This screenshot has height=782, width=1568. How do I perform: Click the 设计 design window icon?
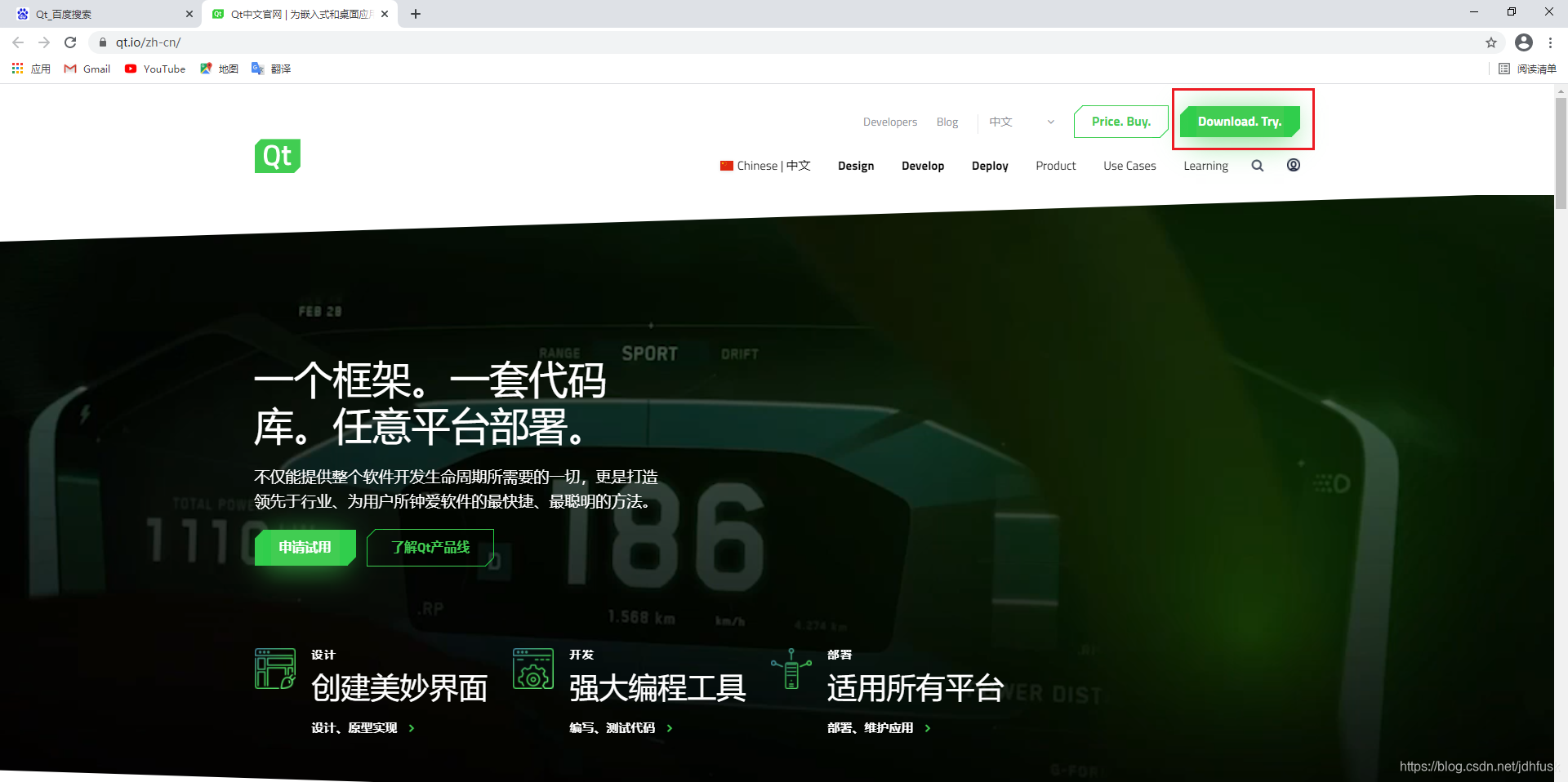pyautogui.click(x=275, y=669)
